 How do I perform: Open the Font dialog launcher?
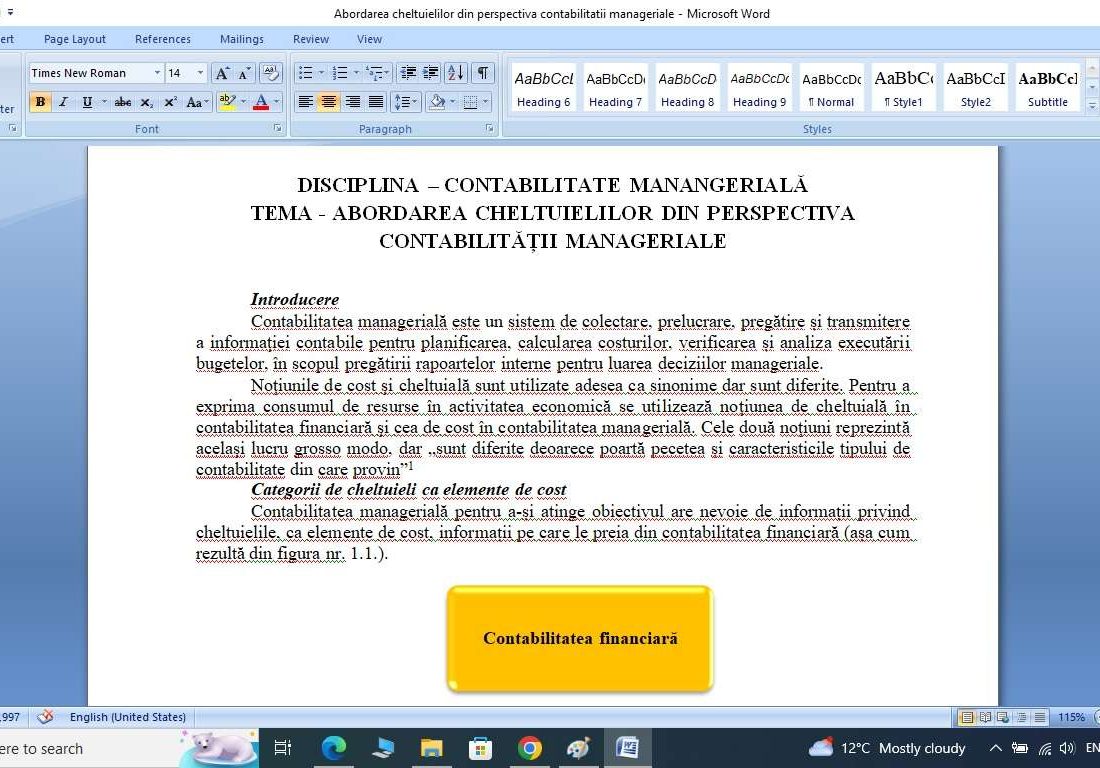[277, 127]
